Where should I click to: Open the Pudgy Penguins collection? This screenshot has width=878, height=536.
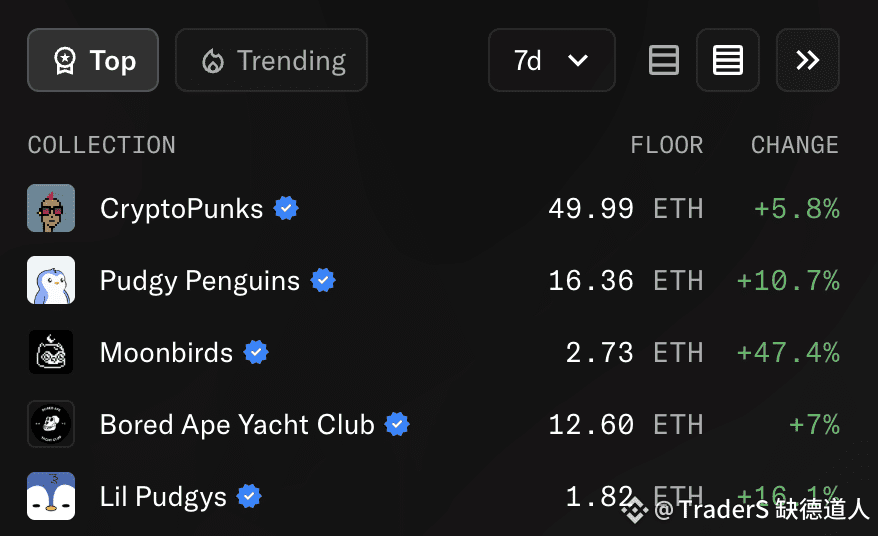(200, 281)
